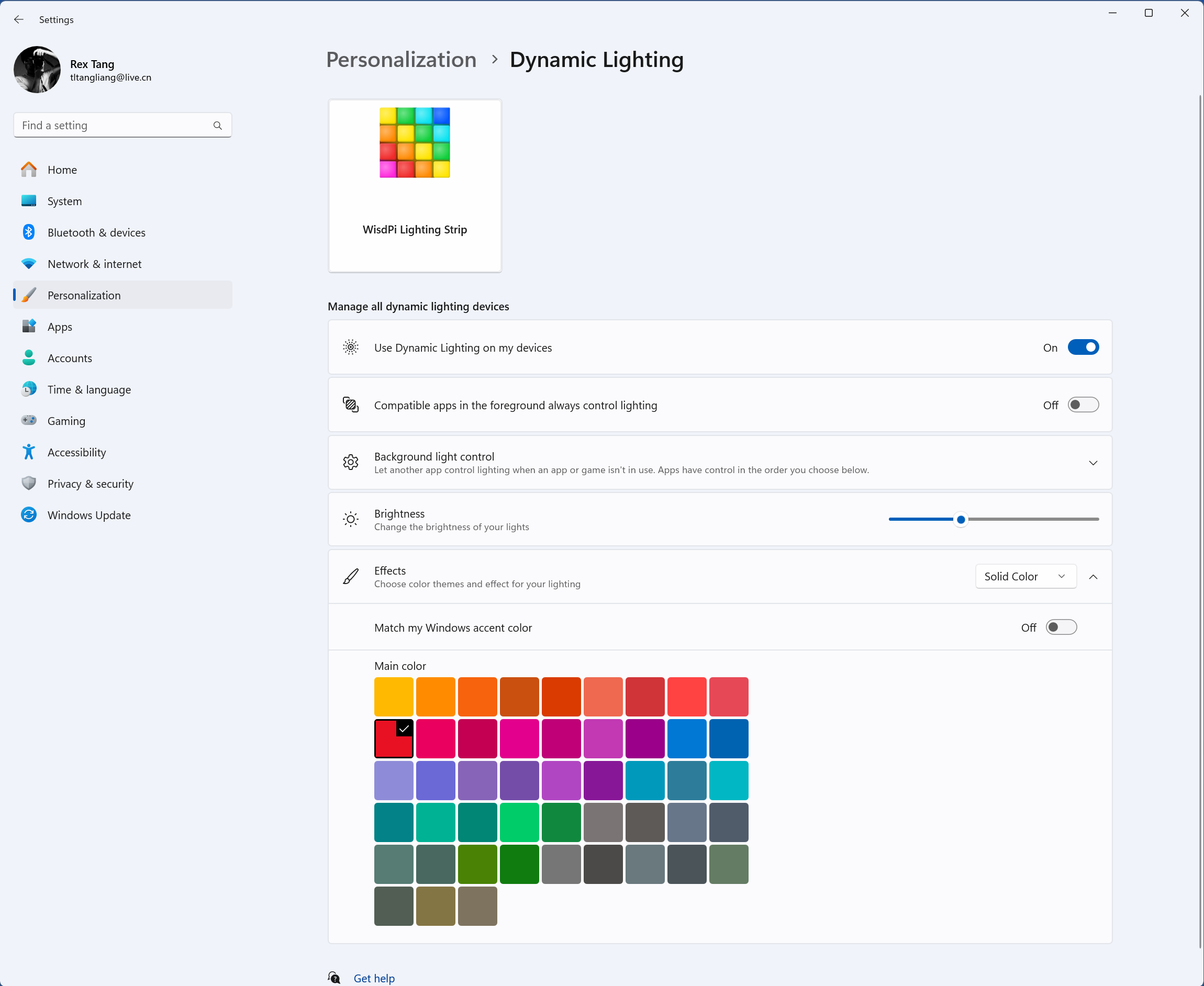The width and height of the screenshot is (1204, 986).
Task: Select the WisdPi Lighting Strip device card
Action: (x=415, y=186)
